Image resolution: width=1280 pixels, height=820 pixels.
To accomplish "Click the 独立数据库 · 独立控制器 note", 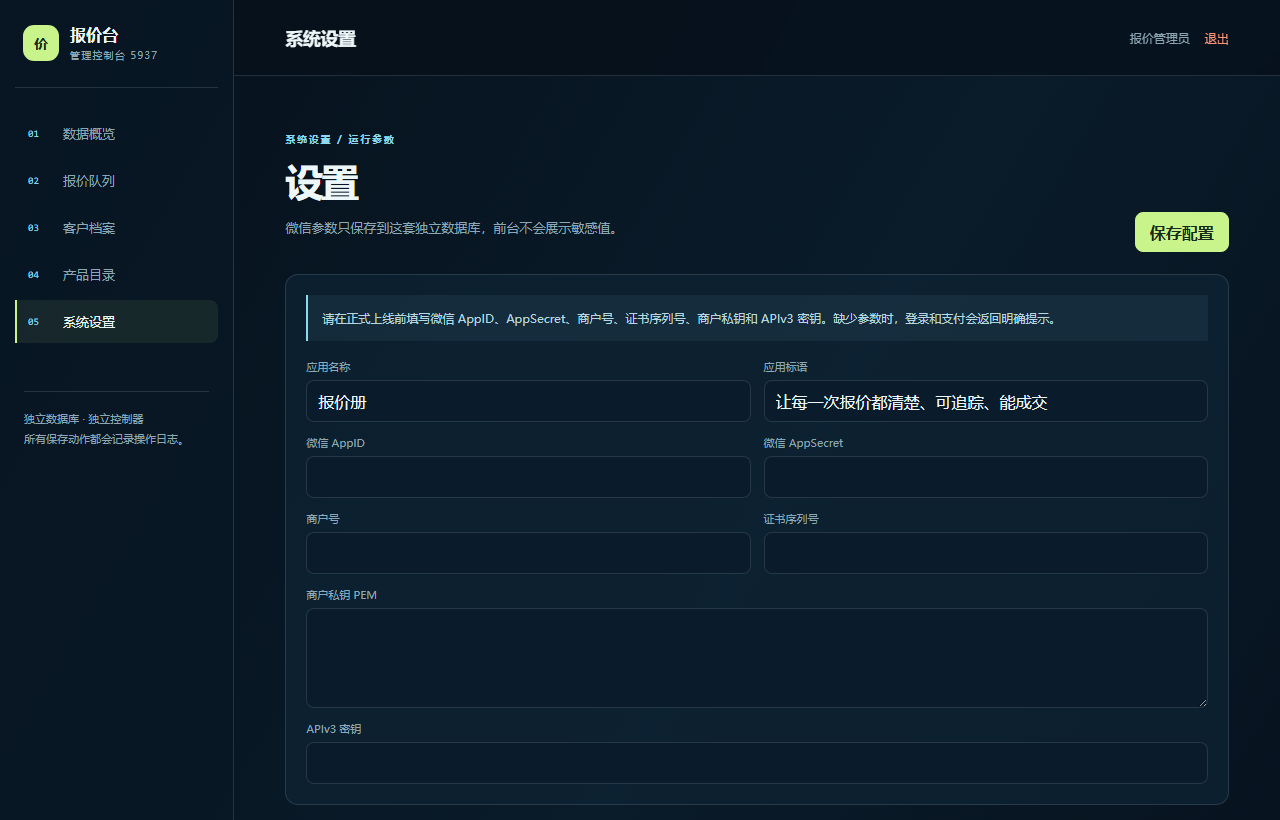I will tap(84, 419).
